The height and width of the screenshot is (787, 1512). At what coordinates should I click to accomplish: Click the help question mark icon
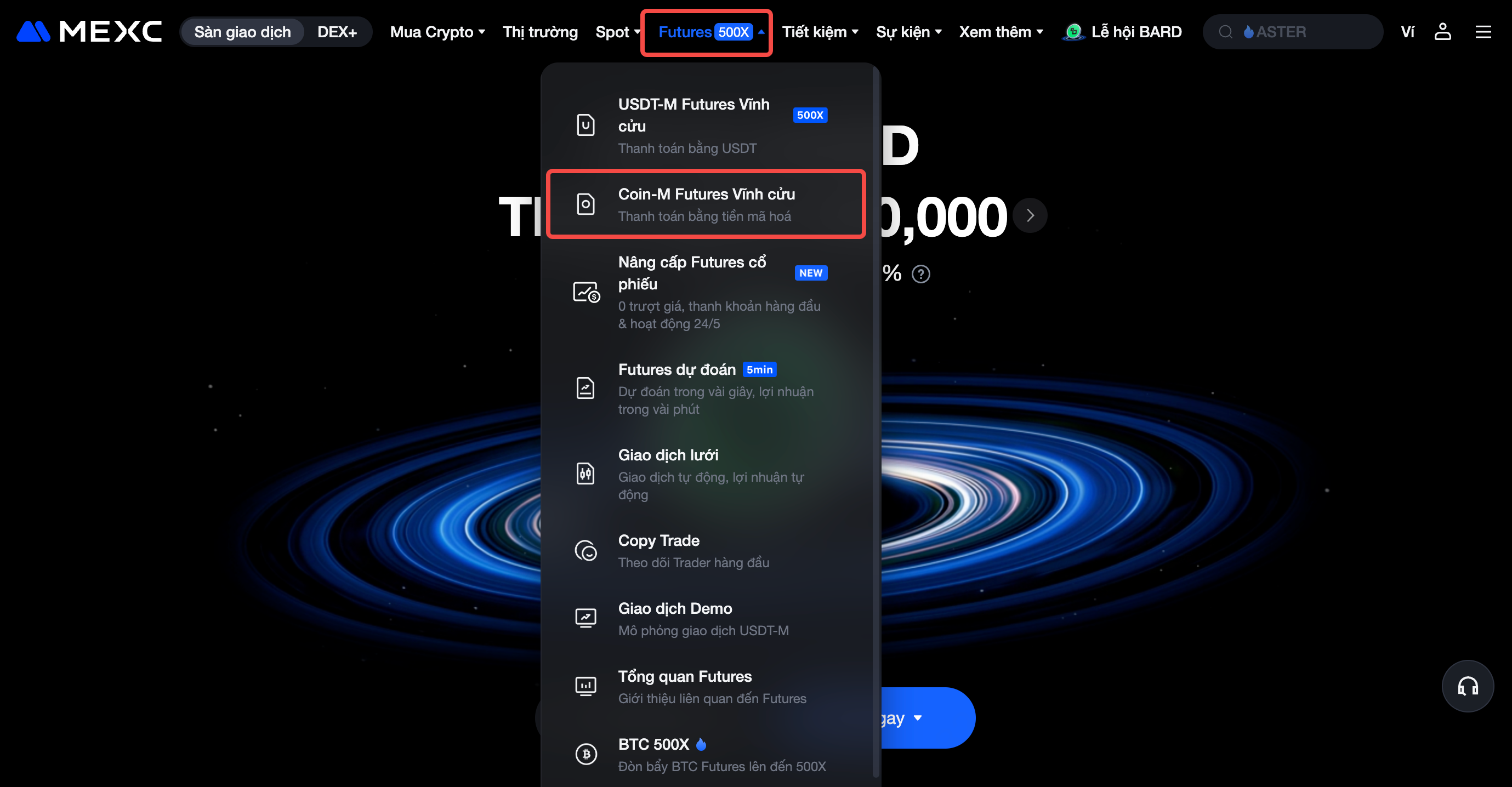pyautogui.click(x=920, y=273)
